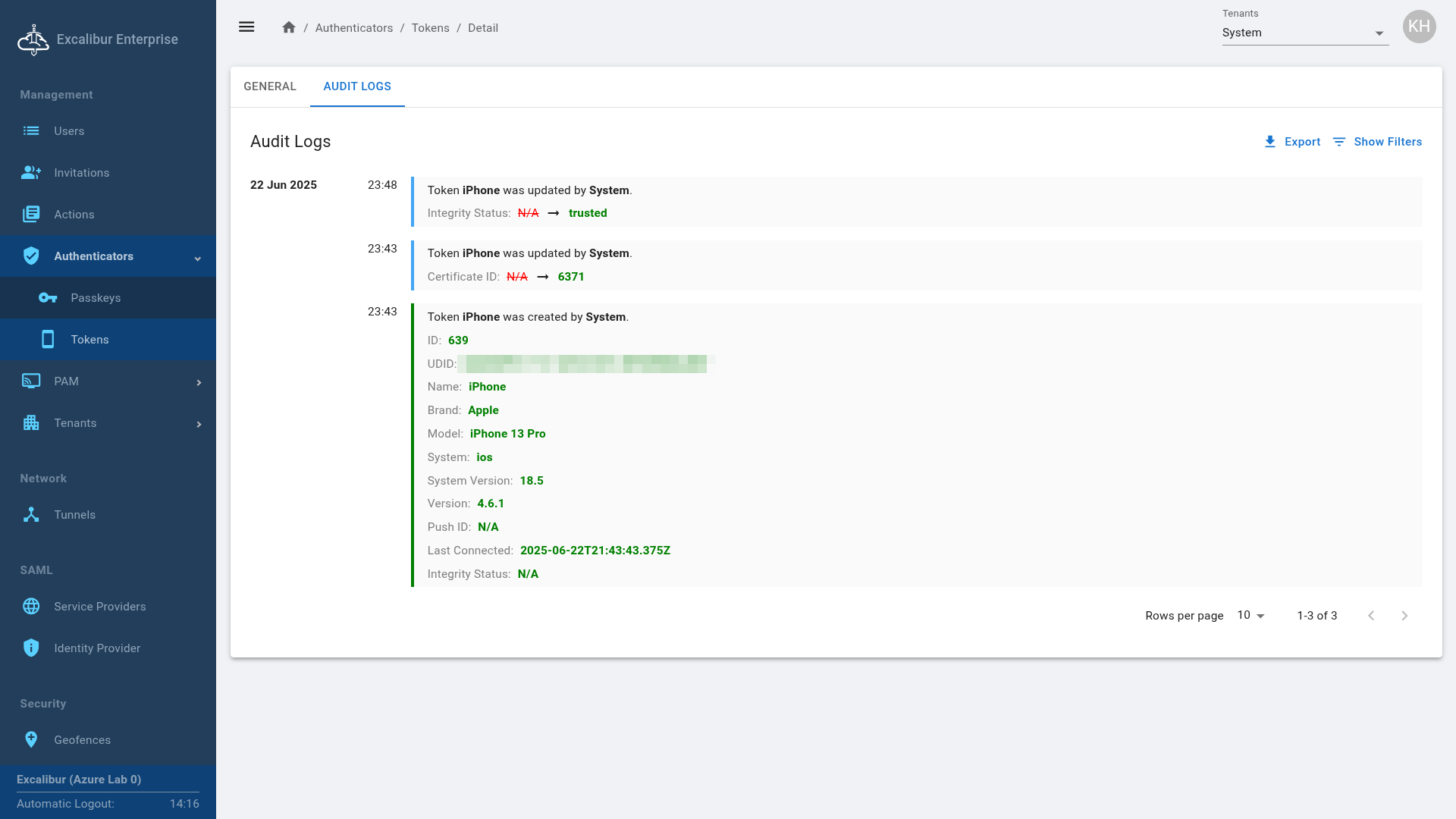This screenshot has width=1456, height=819.
Task: Expand the Tenants sidebar group
Action: 199,424
